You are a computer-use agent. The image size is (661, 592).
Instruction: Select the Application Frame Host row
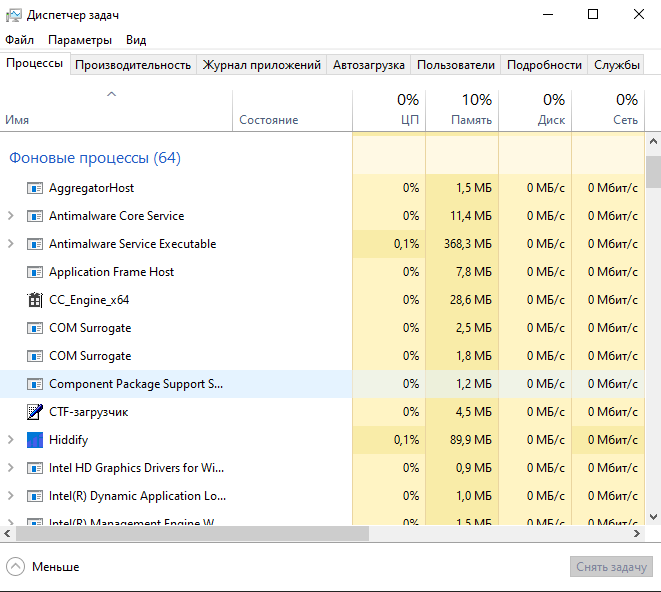(322, 272)
